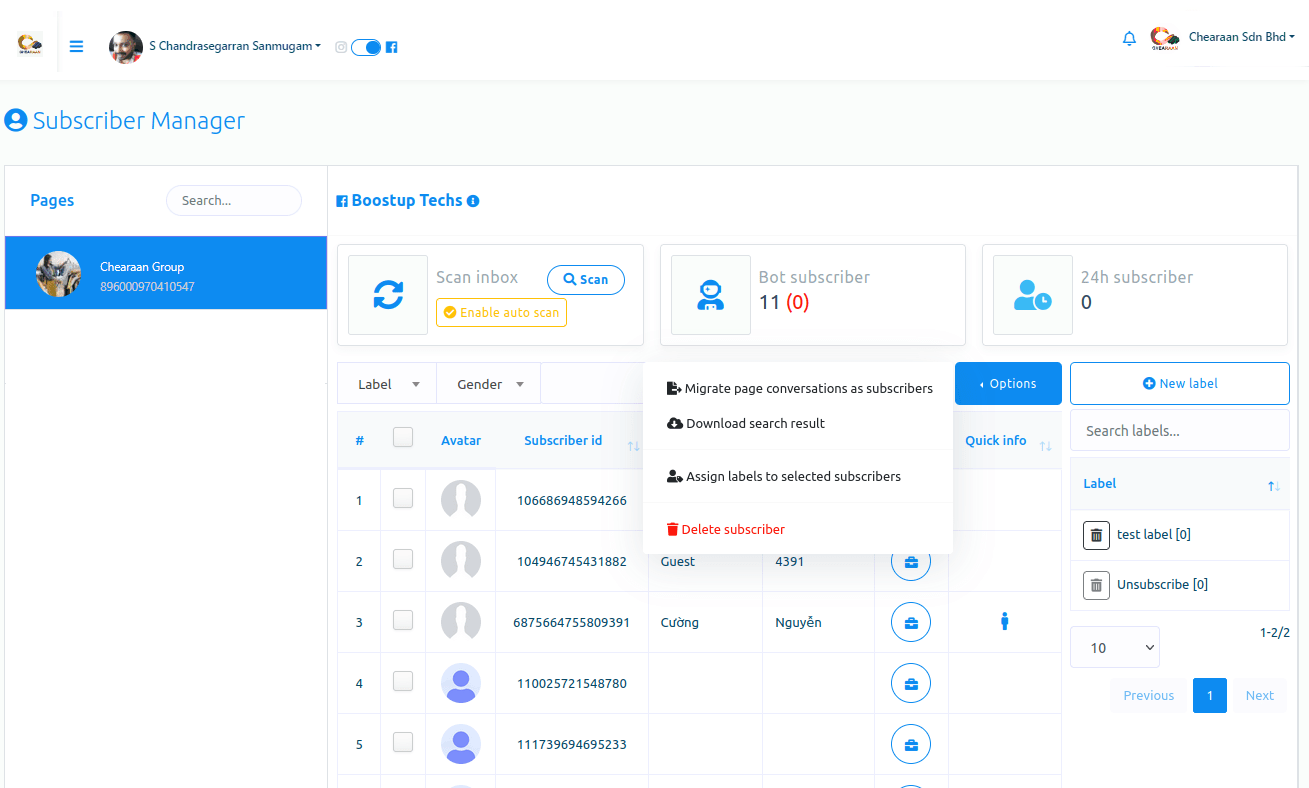Click the Search labels input field
The height and width of the screenshot is (788, 1309).
click(1179, 431)
